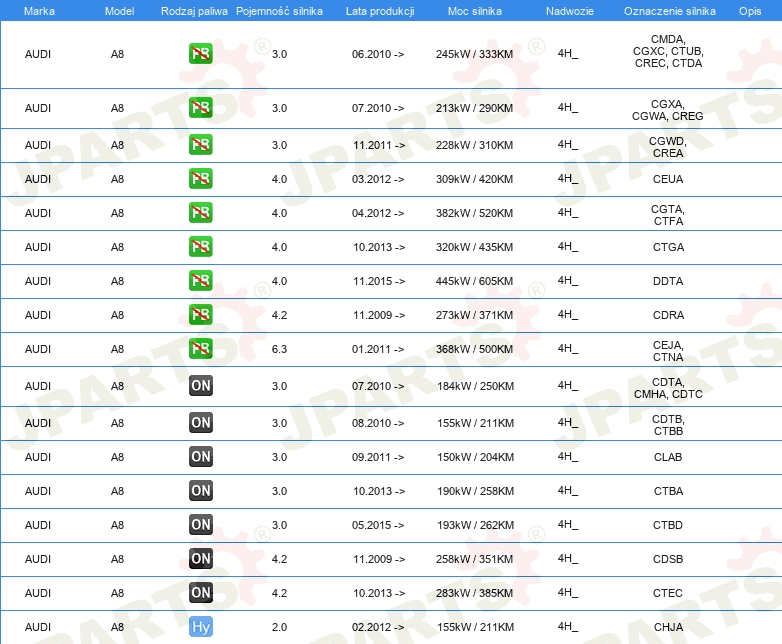782x644 pixels.
Task: Select the petrol icon in the CEUA row
Action: coord(200,179)
